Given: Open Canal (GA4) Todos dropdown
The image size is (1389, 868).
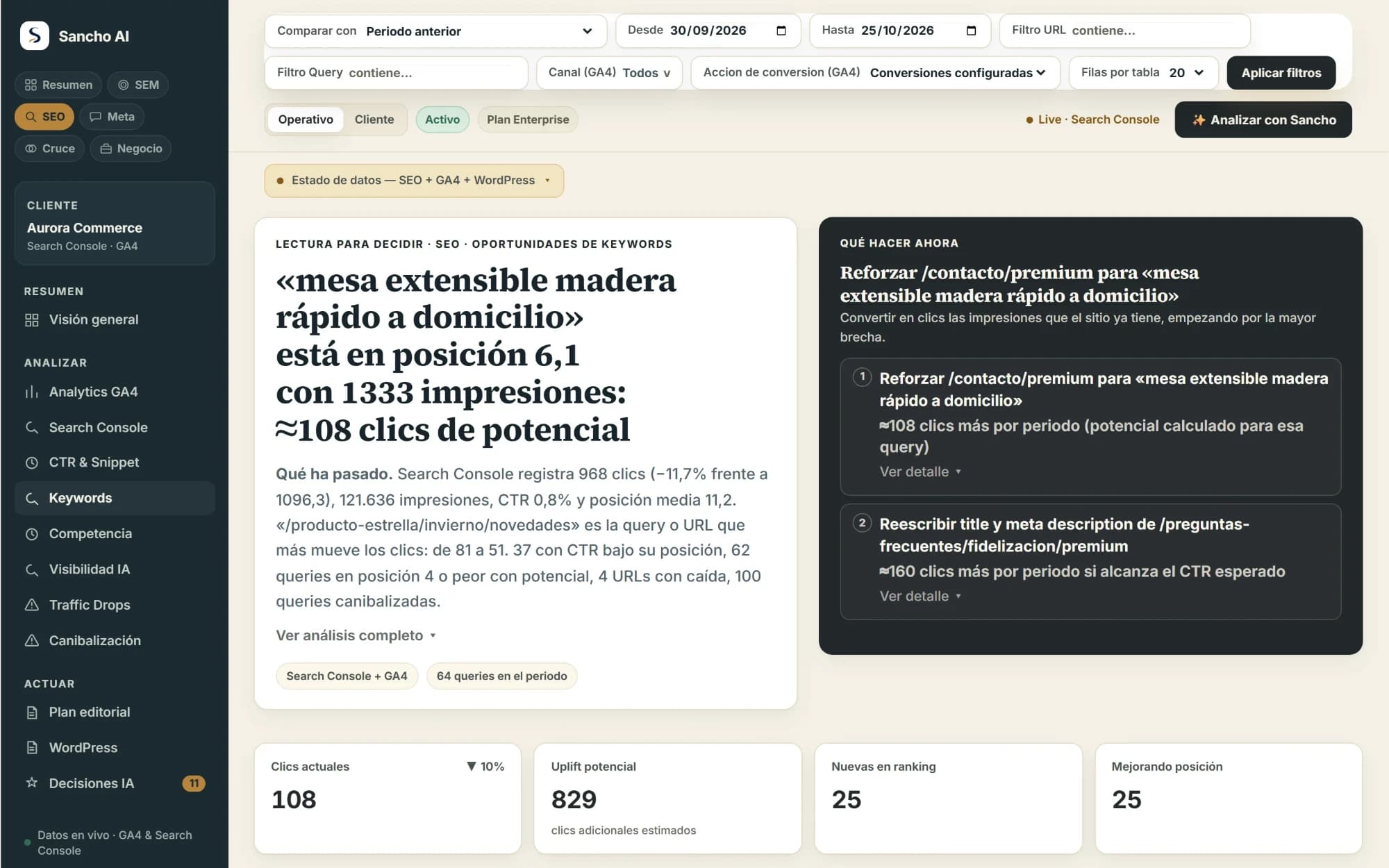Looking at the screenshot, I should click(x=609, y=73).
